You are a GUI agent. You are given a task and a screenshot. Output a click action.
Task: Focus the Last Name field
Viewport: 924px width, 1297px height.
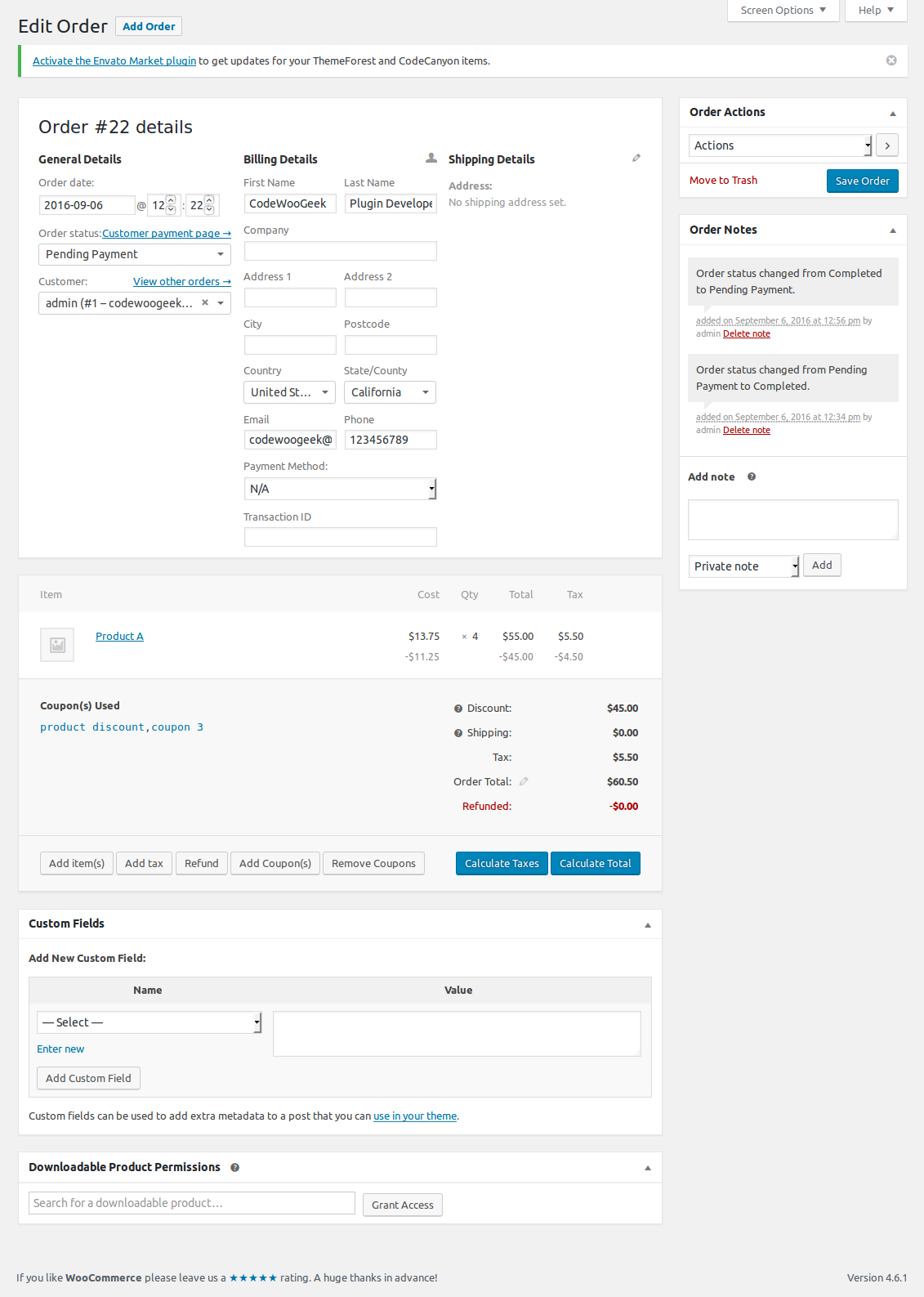pos(391,203)
